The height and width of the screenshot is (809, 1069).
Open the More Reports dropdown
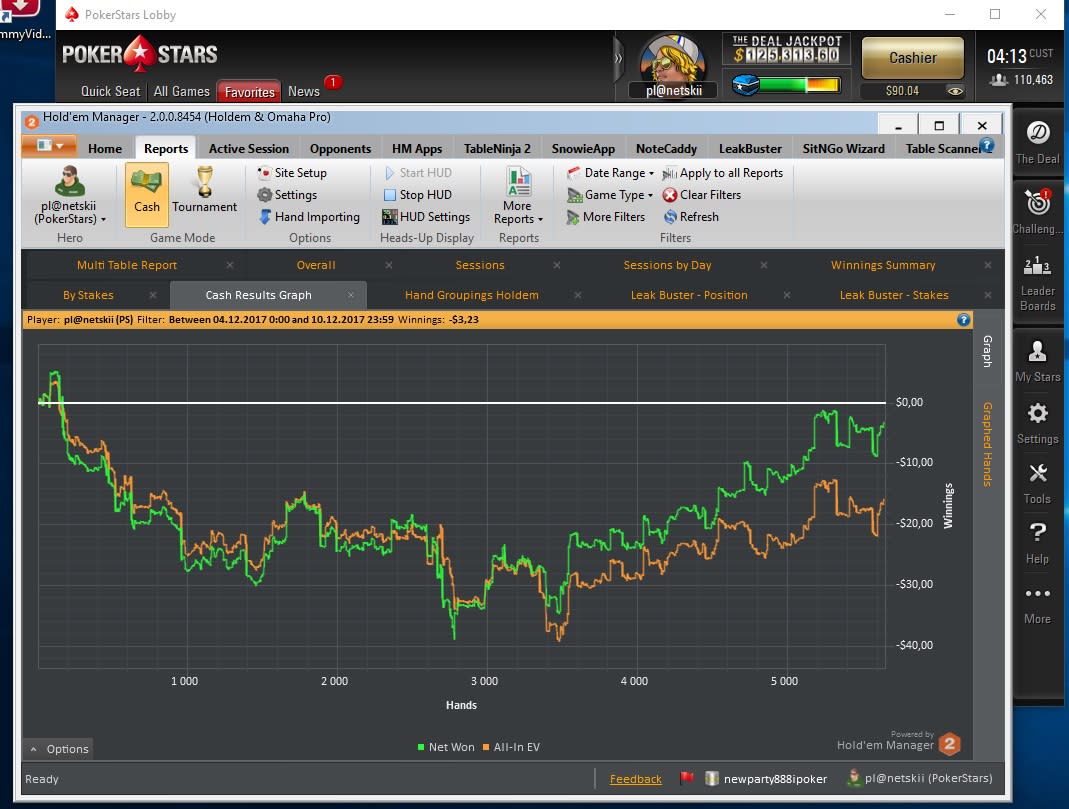(x=518, y=196)
